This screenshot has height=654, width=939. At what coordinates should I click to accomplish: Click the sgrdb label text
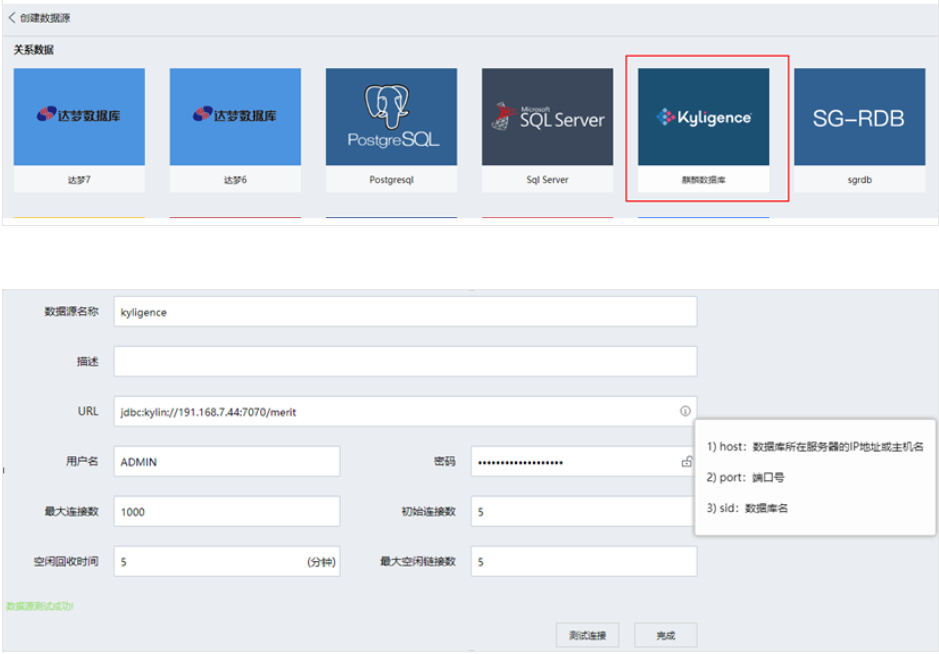click(859, 180)
